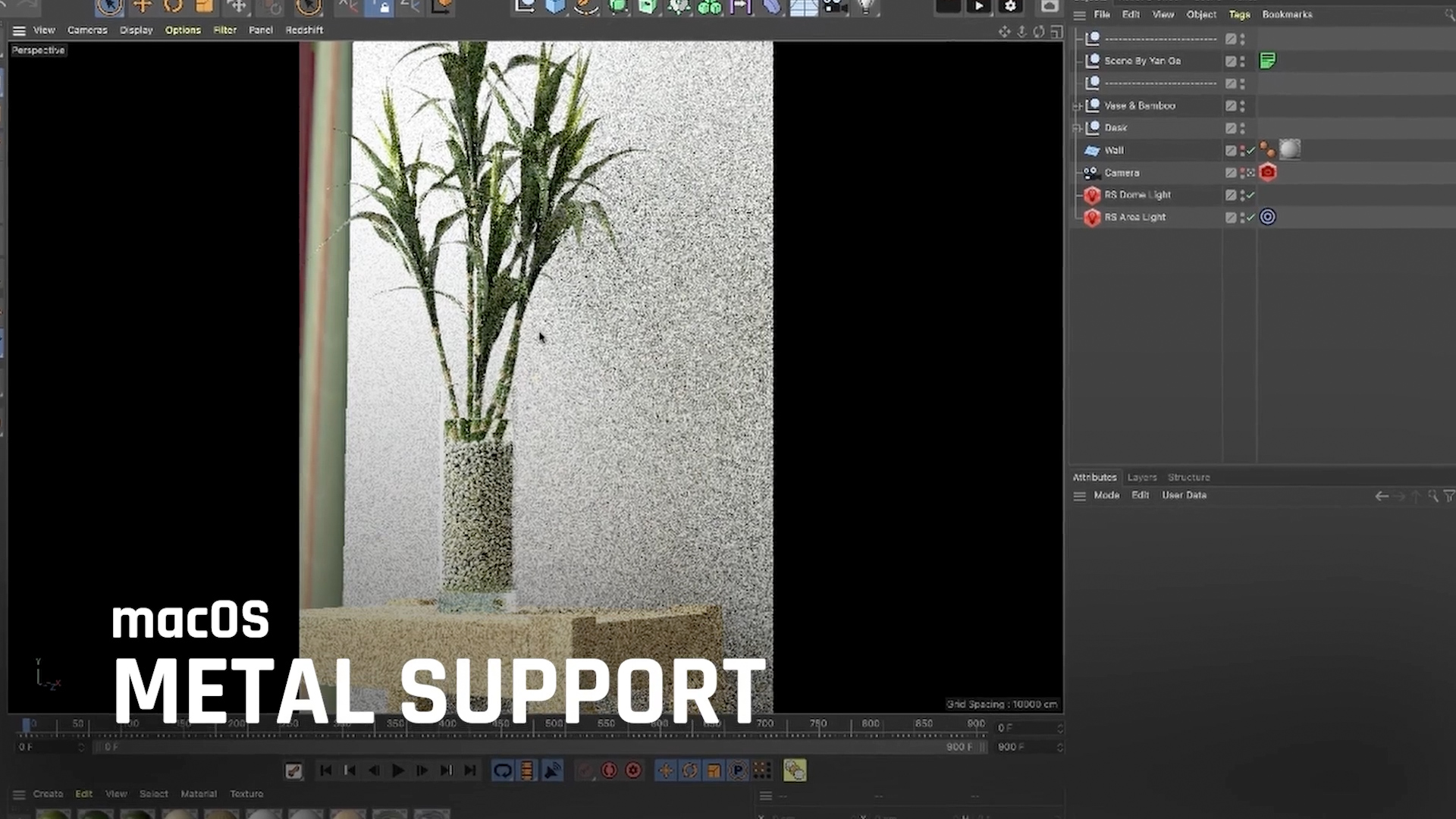Screen dimensions: 1456x819
Task: Open the Redshift viewport menu
Action: [x=304, y=30]
